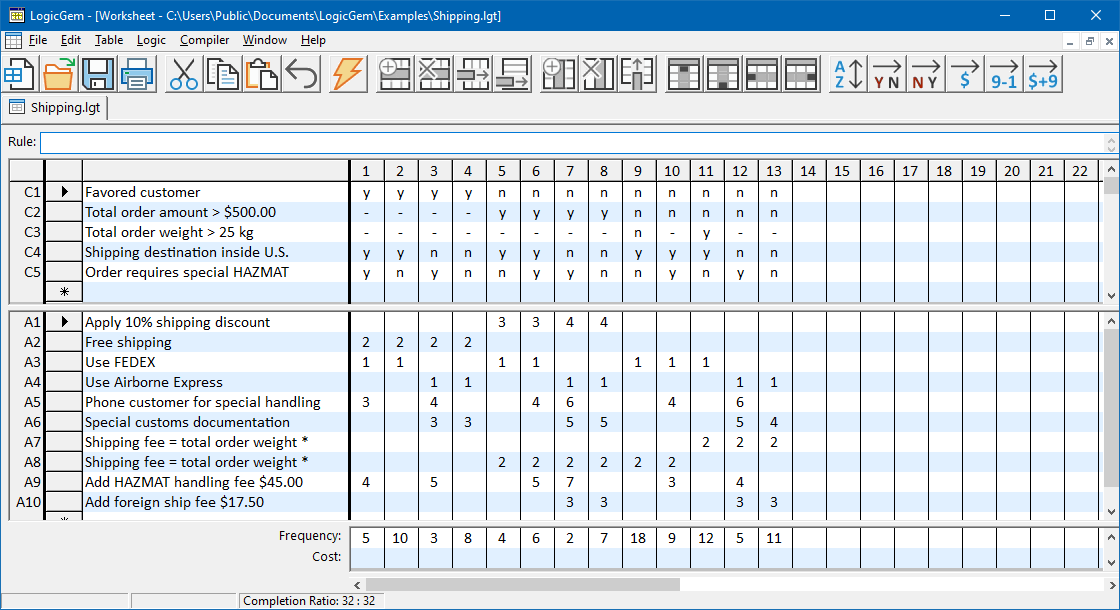Image resolution: width=1120 pixels, height=610 pixels.
Task: Save the worksheet with the floppy disk icon
Action: (x=98, y=74)
